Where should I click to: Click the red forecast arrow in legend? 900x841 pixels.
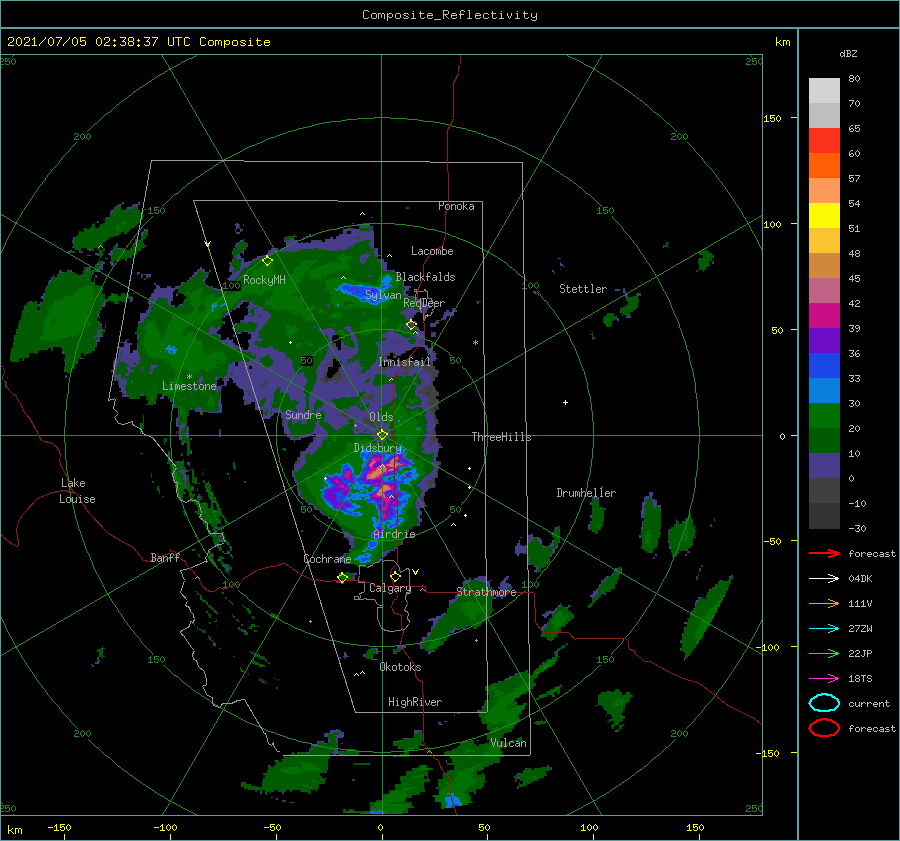click(824, 553)
